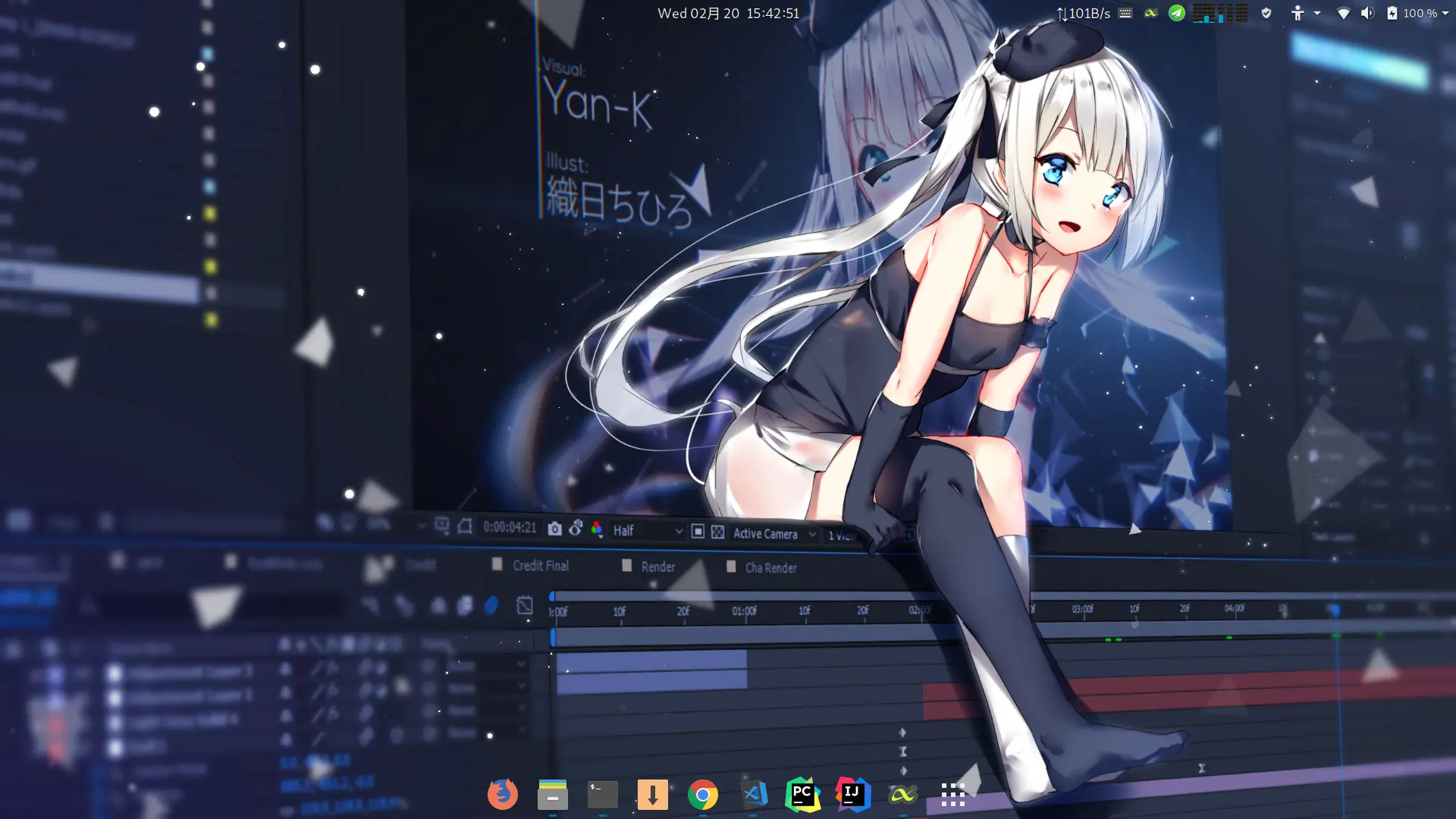This screenshot has width=1456, height=819.
Task: Launch IntelliJ IDEA from the dock
Action: point(852,794)
